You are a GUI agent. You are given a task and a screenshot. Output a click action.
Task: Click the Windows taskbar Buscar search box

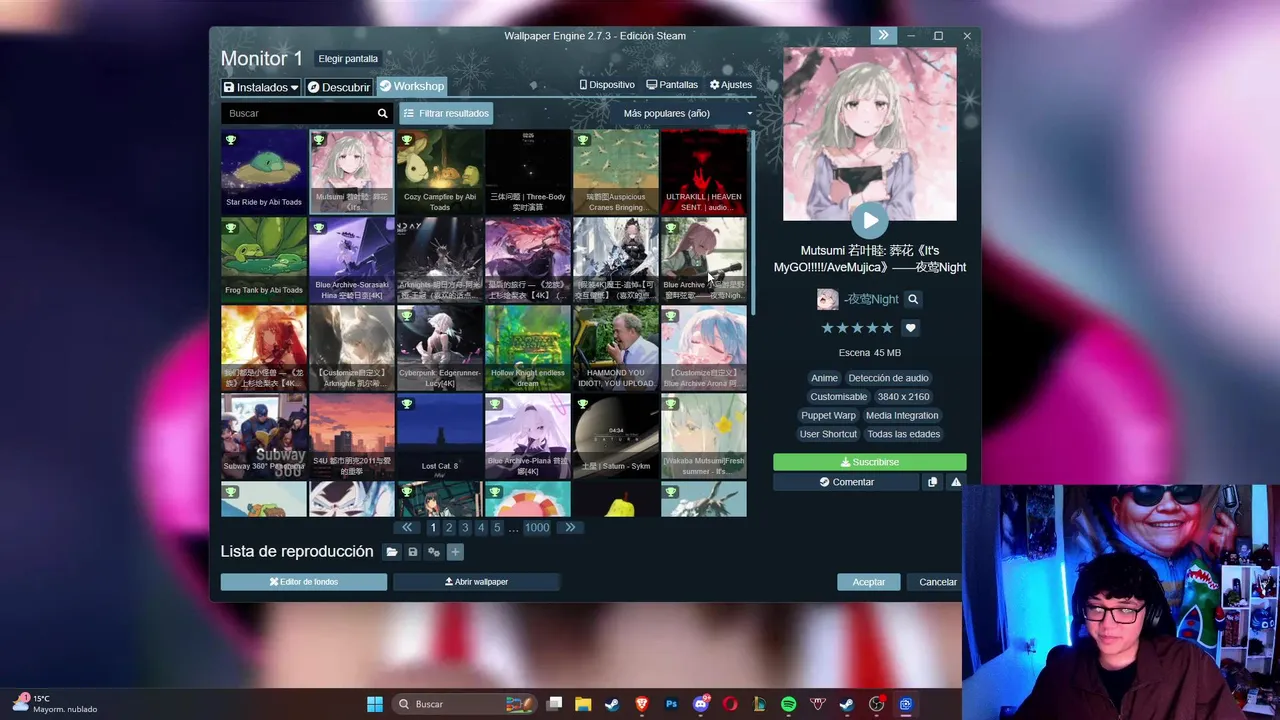point(462,704)
